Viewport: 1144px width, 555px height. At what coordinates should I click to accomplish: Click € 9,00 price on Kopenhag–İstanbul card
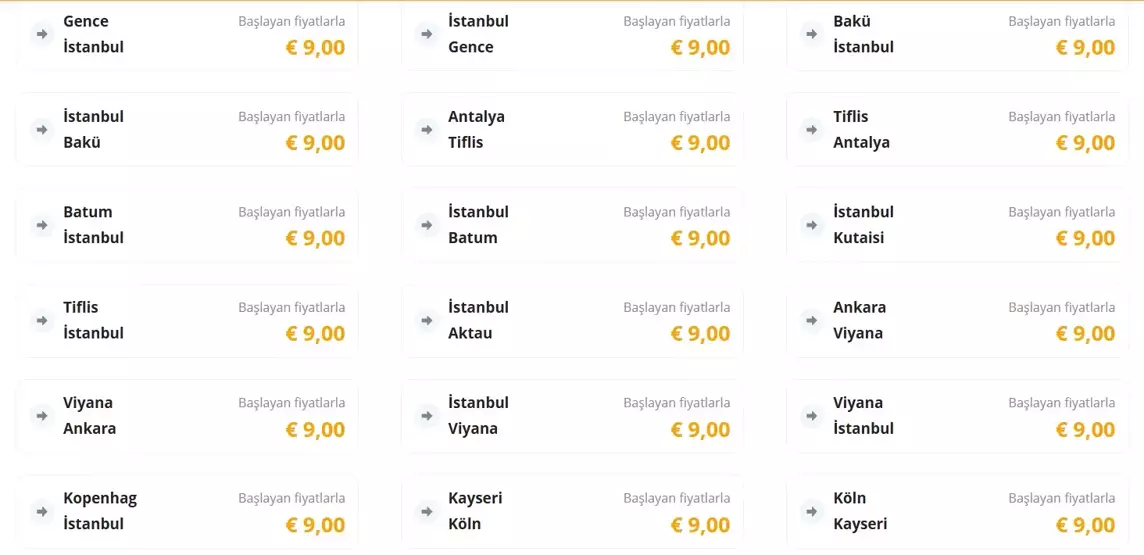[315, 525]
